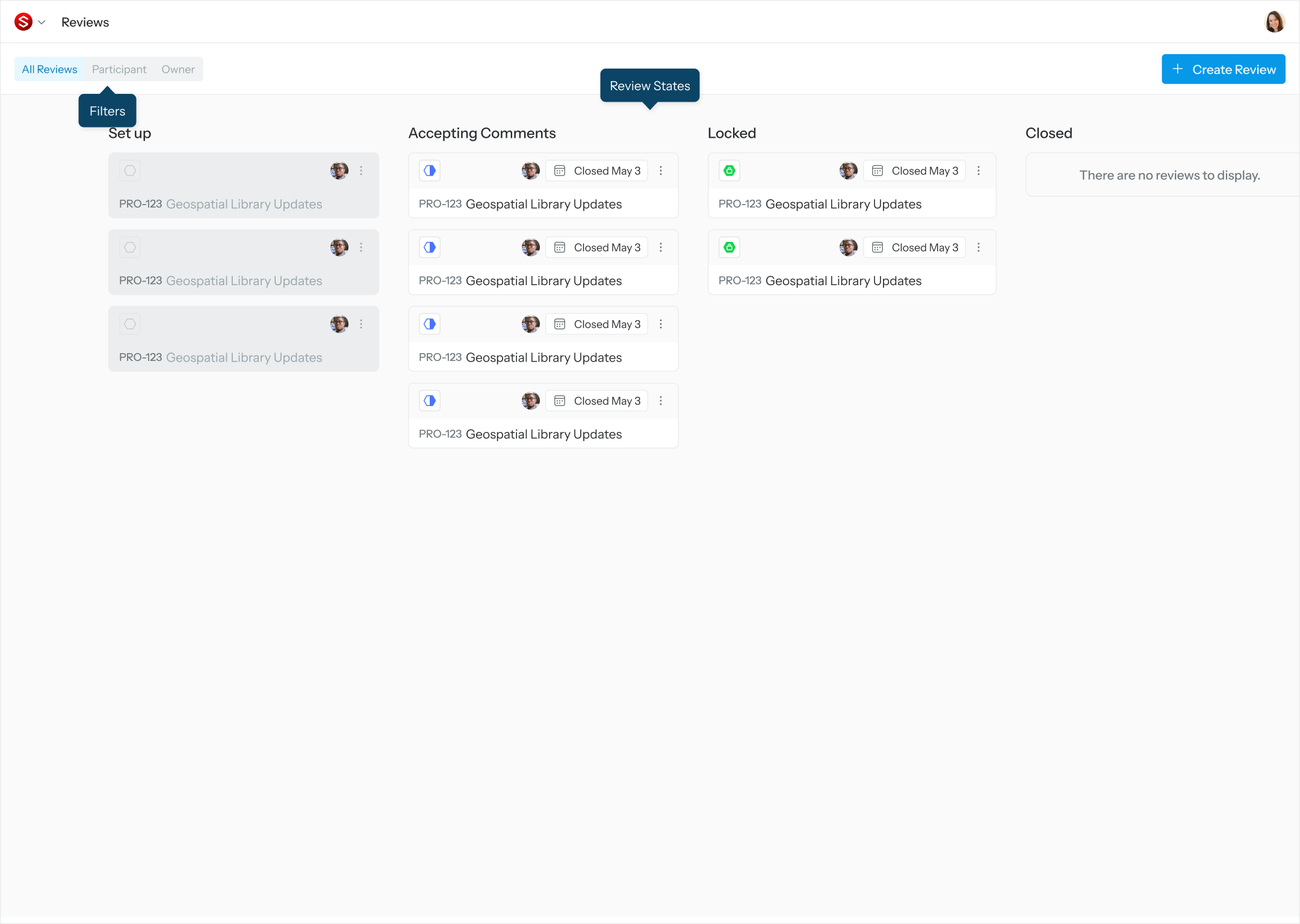This screenshot has height=924, width=1300.
Task: Open three-dot menu on fourth Accepting Comments card
Action: click(661, 401)
